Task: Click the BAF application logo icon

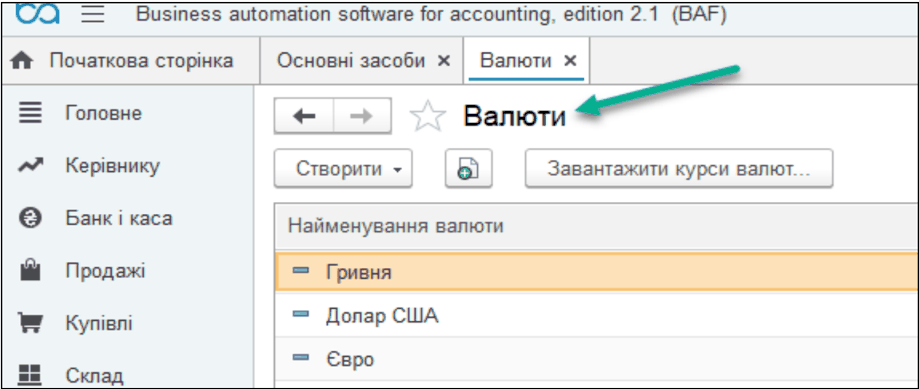Action: tap(37, 14)
